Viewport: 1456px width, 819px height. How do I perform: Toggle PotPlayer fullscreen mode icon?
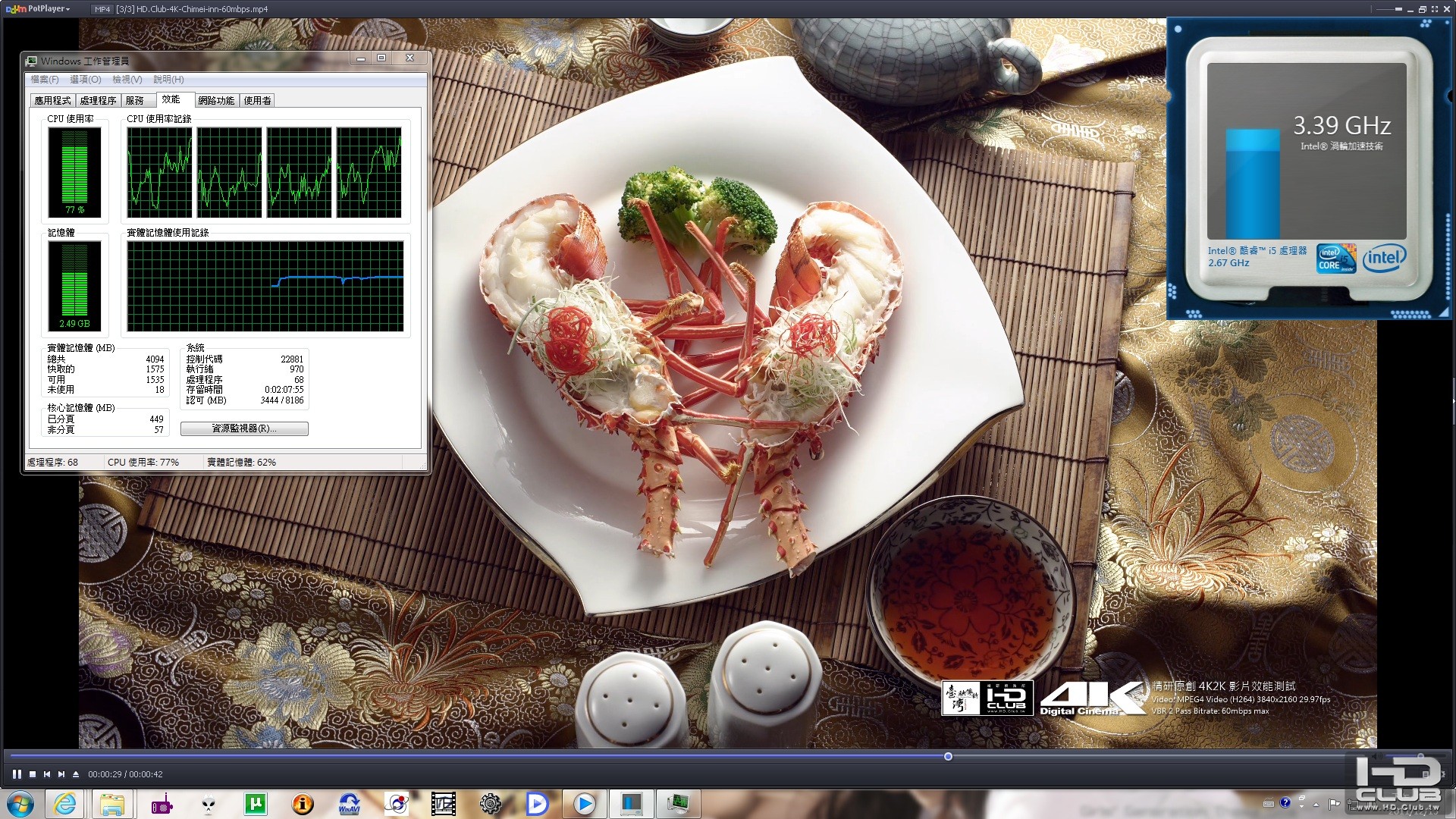[1435, 9]
